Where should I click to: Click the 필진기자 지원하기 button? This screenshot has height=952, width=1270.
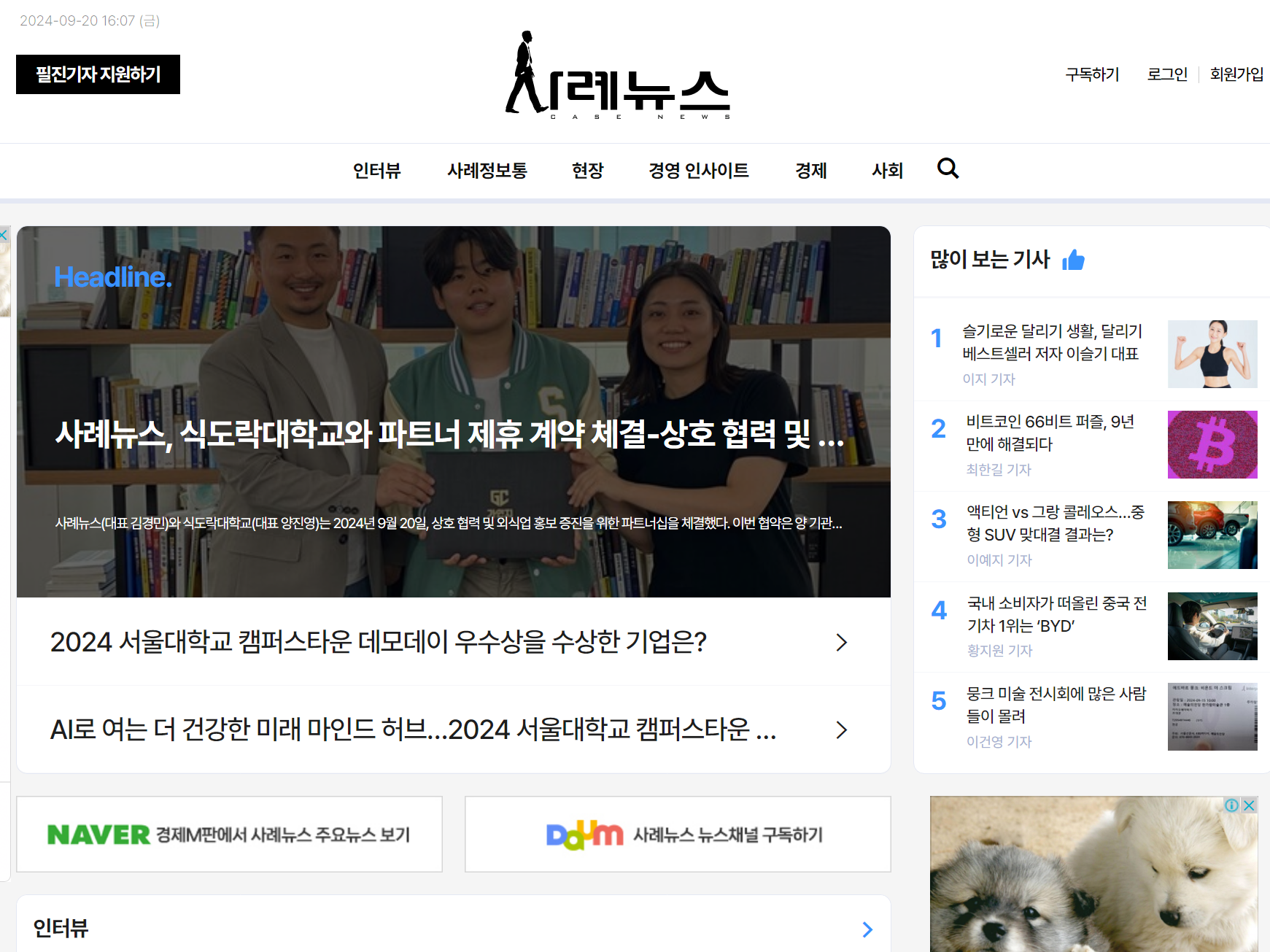98,74
